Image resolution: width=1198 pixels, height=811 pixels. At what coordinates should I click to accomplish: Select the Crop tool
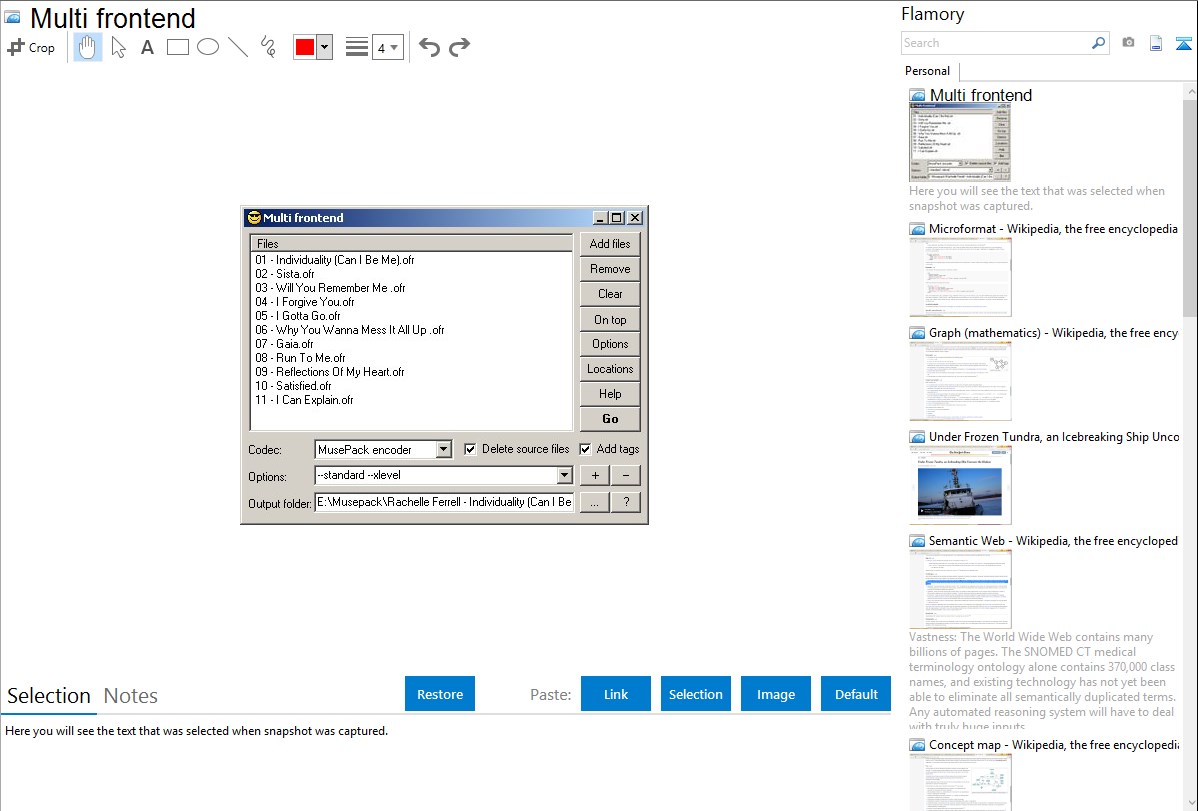31,47
